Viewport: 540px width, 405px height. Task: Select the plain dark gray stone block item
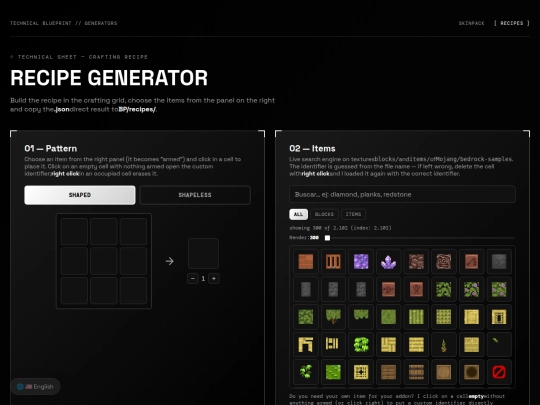499,261
